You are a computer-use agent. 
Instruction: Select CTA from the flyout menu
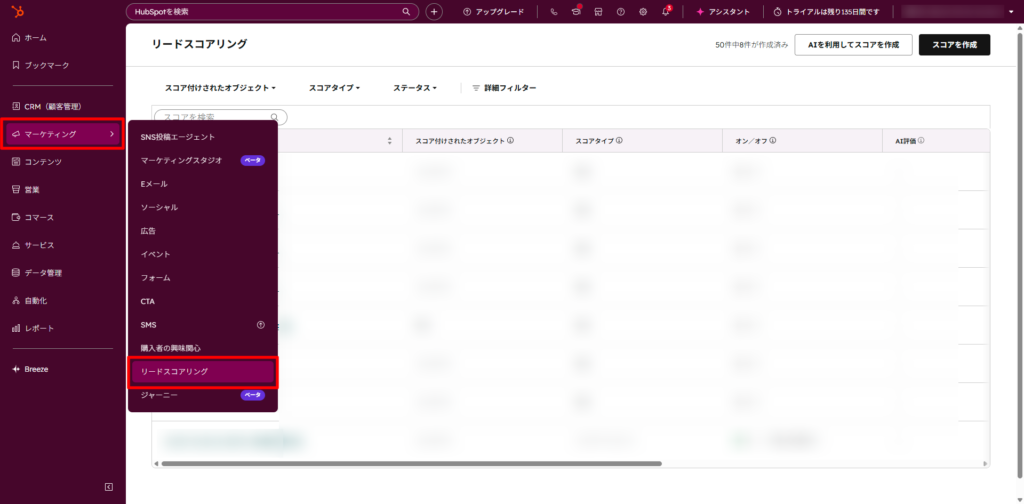(x=148, y=302)
